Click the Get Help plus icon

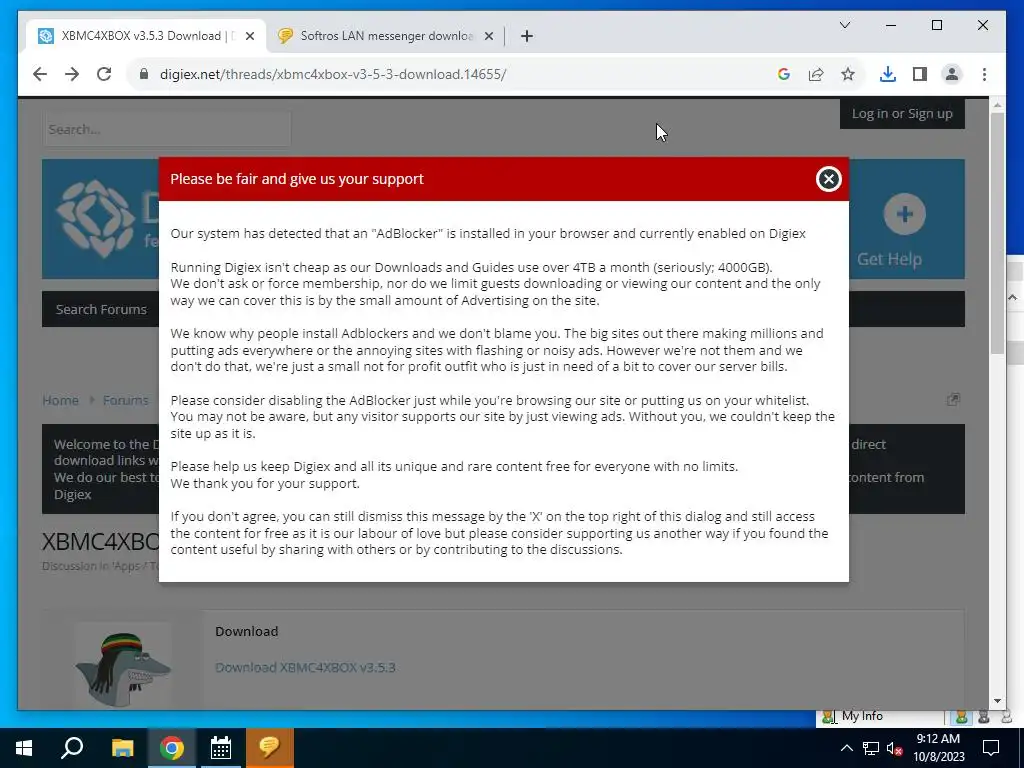[x=904, y=214]
